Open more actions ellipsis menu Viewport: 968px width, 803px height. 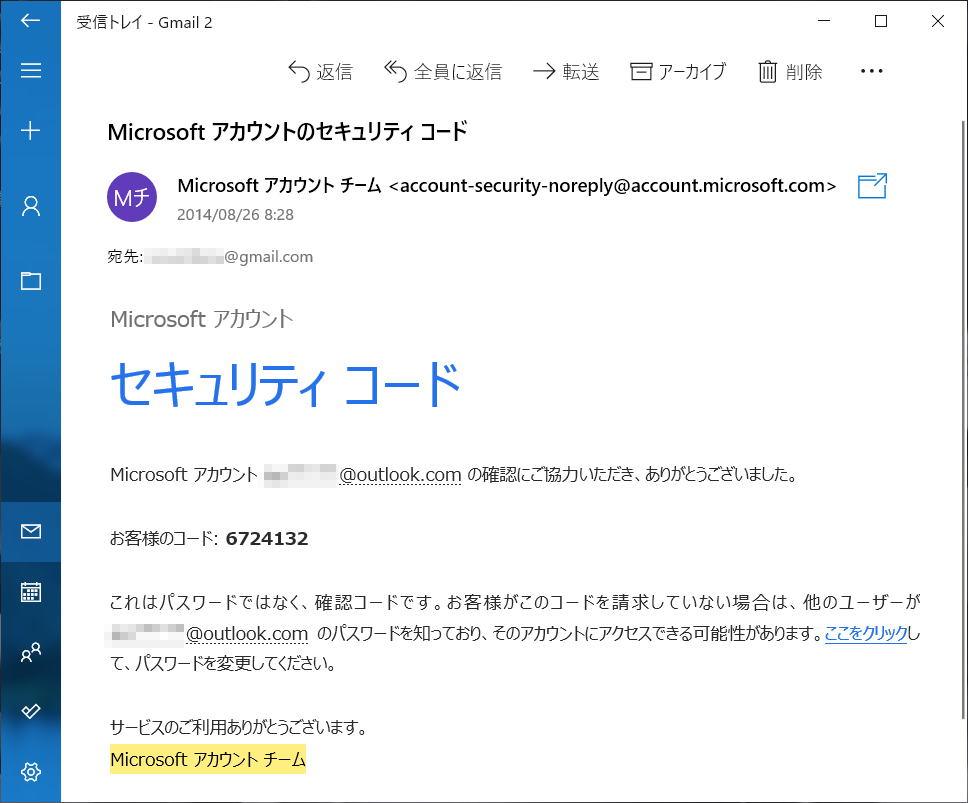pyautogui.click(x=871, y=72)
